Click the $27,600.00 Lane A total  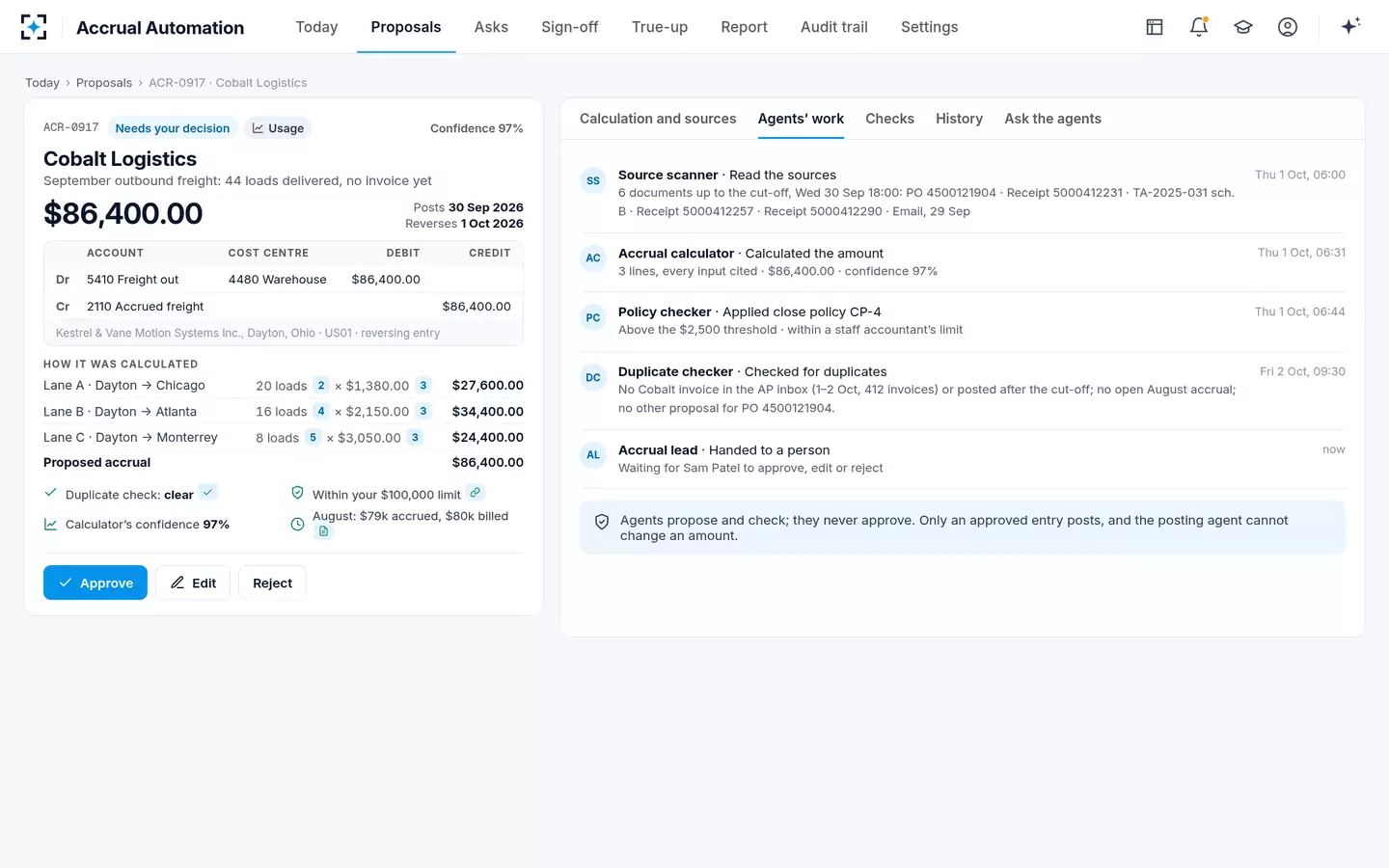pyautogui.click(x=487, y=386)
